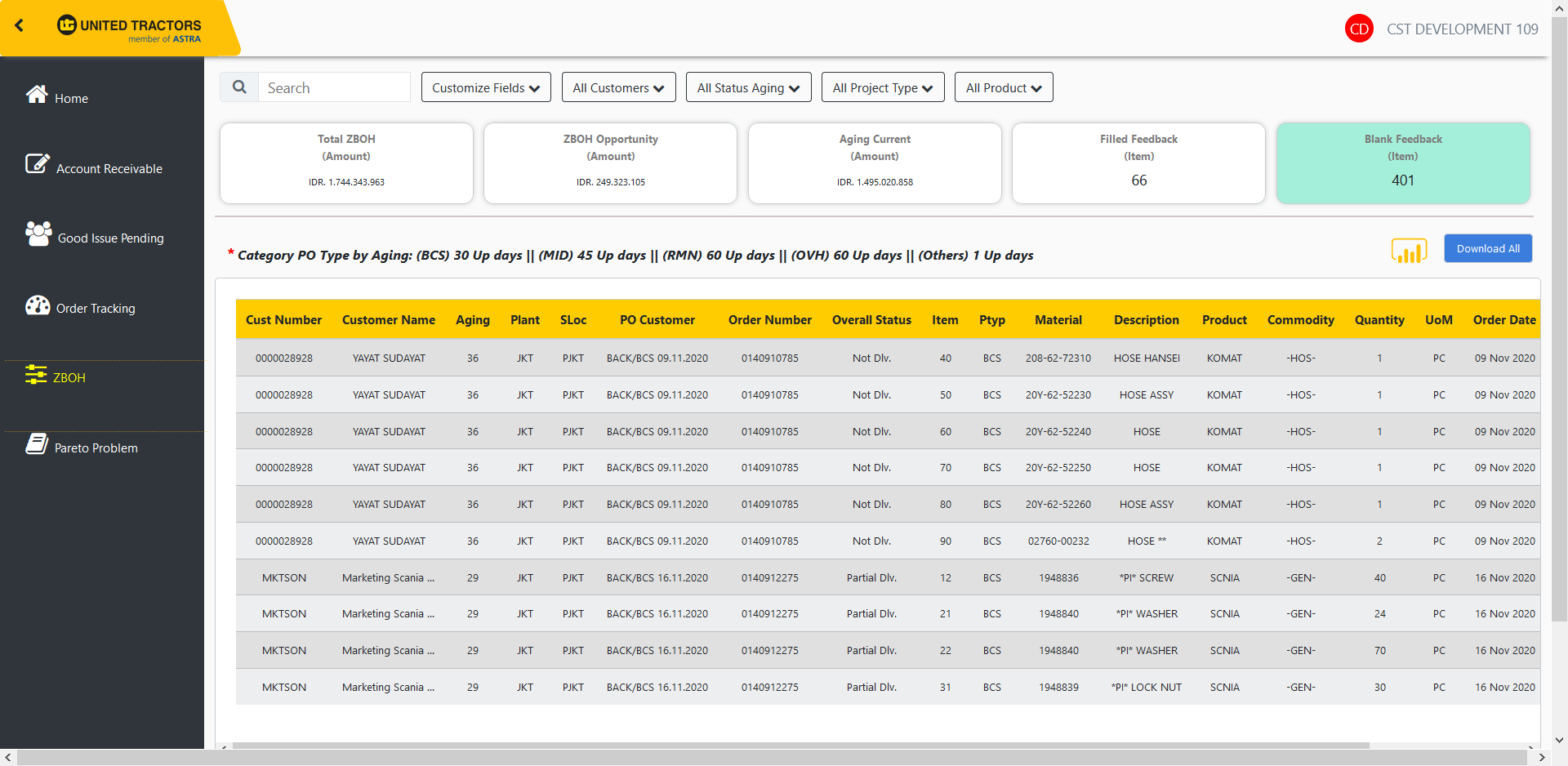The height and width of the screenshot is (766, 1568).
Task: Click description cell HOSE HANSEI
Action: click(1147, 358)
